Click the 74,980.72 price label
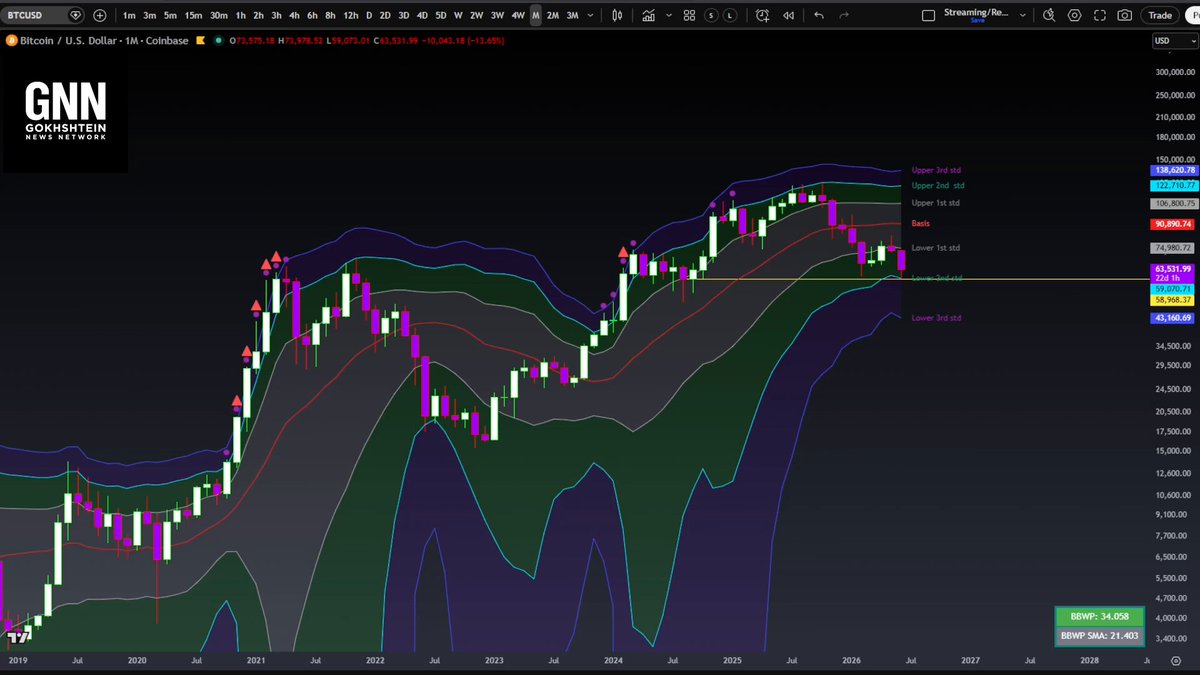This screenshot has width=1200, height=675. (1173, 248)
